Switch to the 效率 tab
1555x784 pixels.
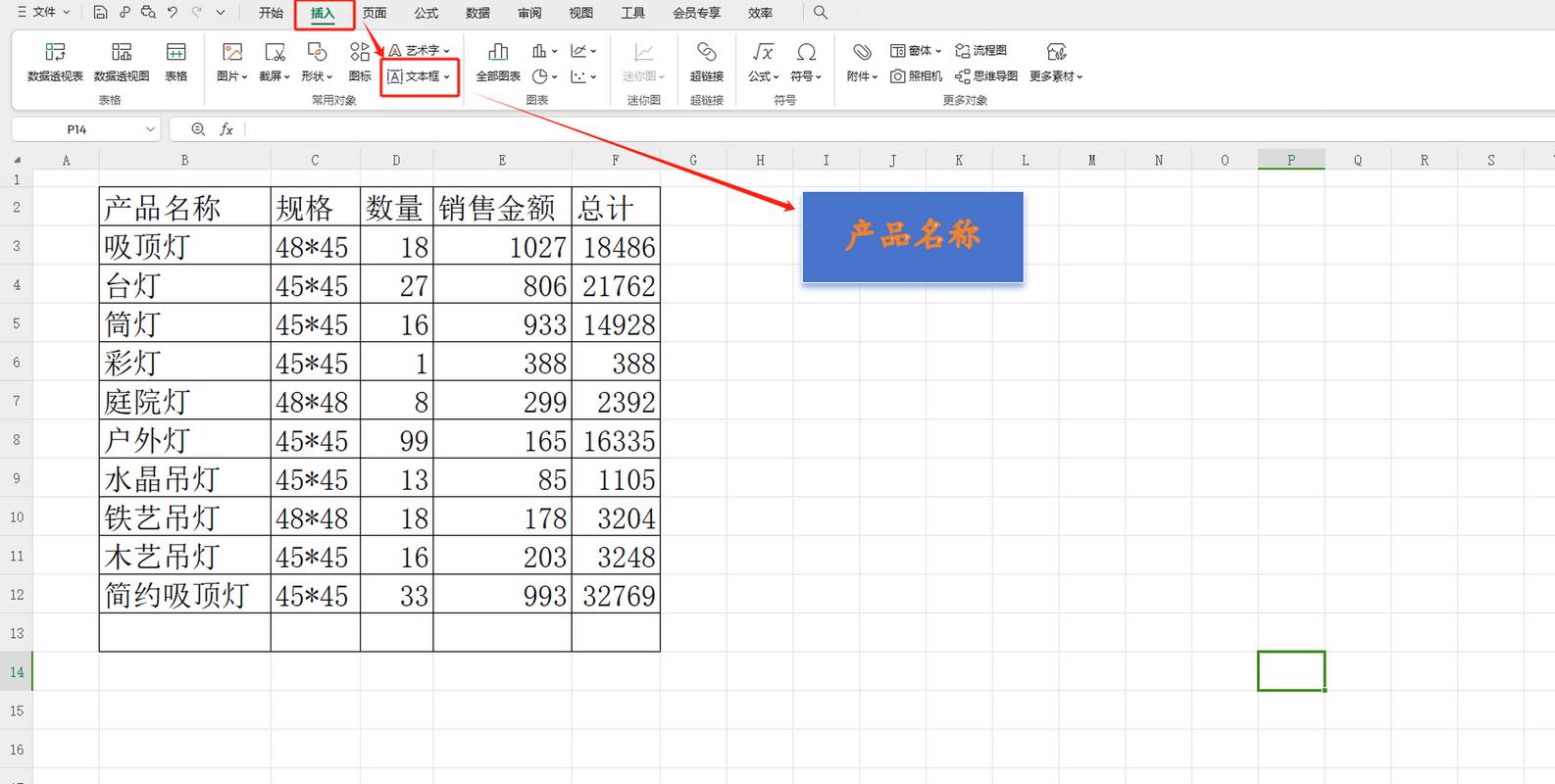760,13
